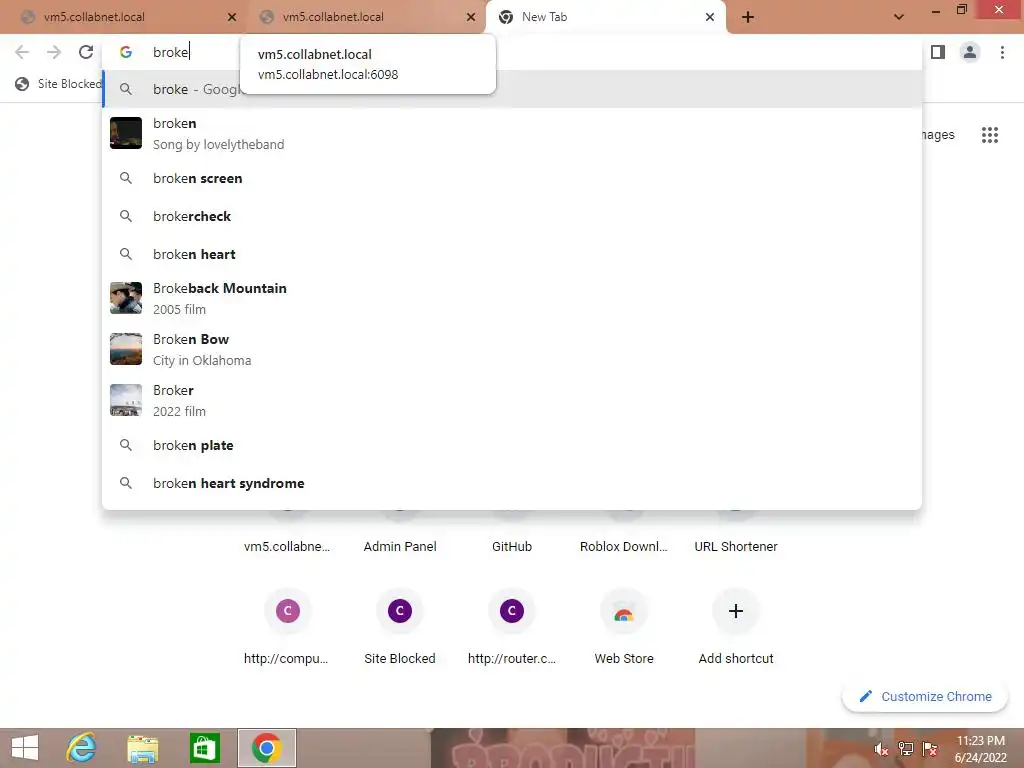
Task: Click Customize Chrome button
Action: point(925,696)
